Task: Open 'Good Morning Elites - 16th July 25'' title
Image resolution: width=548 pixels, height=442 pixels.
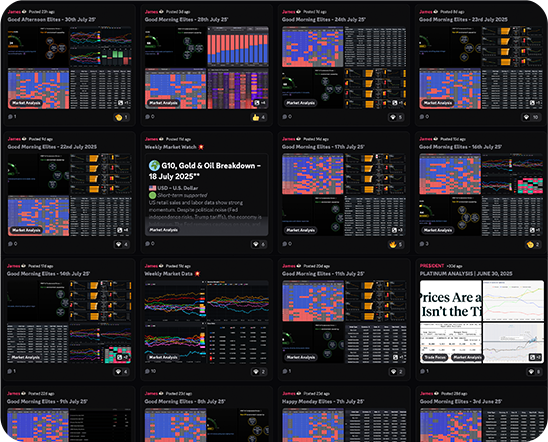Action: tap(461, 147)
